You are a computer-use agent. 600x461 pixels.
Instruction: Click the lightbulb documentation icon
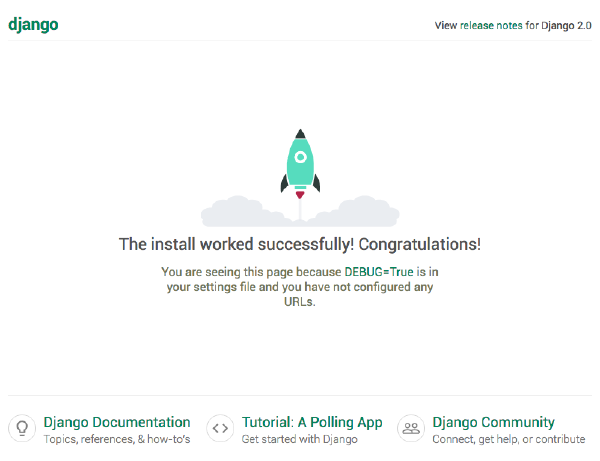point(22,428)
